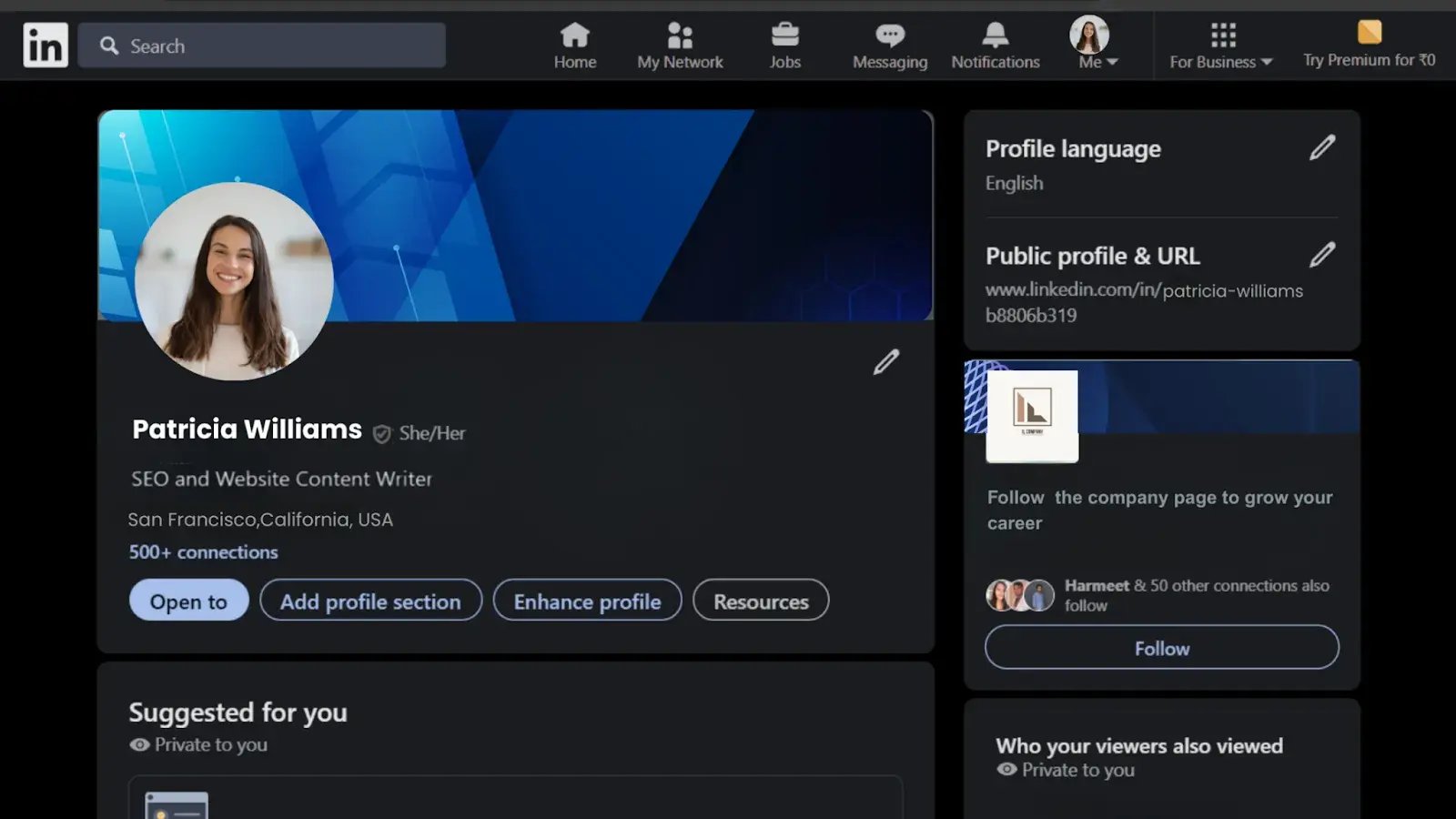Edit Public profile & URL pencil

[x=1321, y=255]
